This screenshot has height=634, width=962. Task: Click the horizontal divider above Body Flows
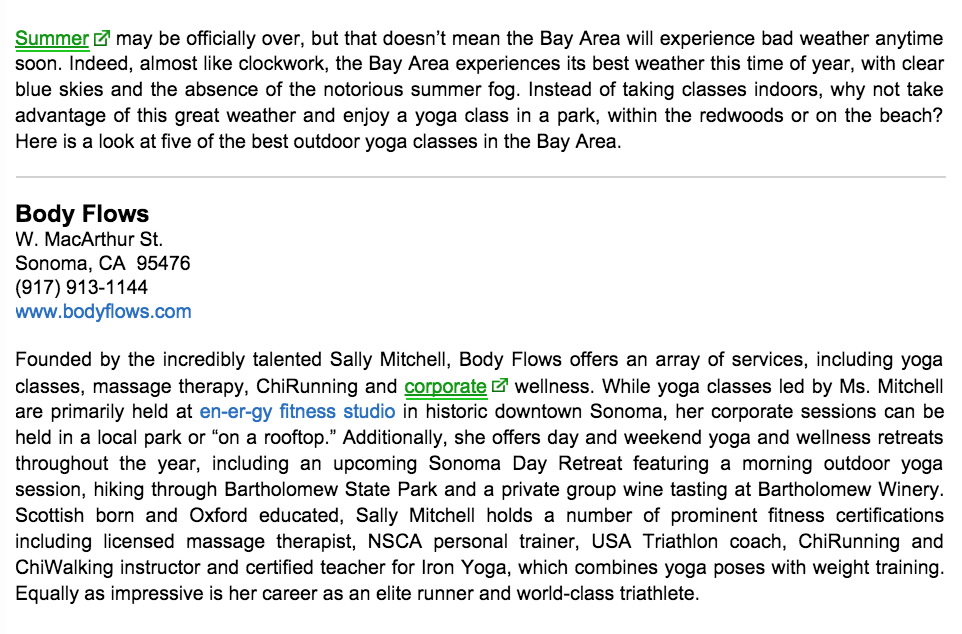coord(480,177)
